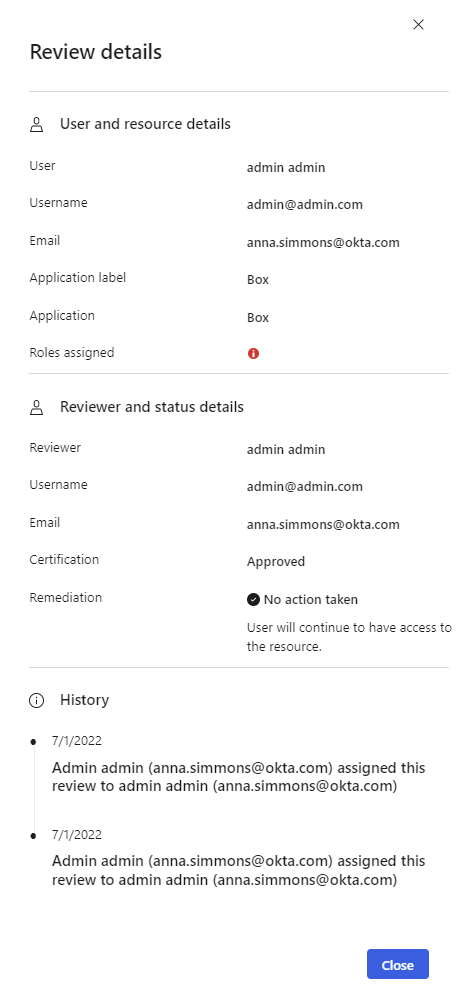
Task: Click the X icon to dismiss Review details
Action: coord(418,25)
